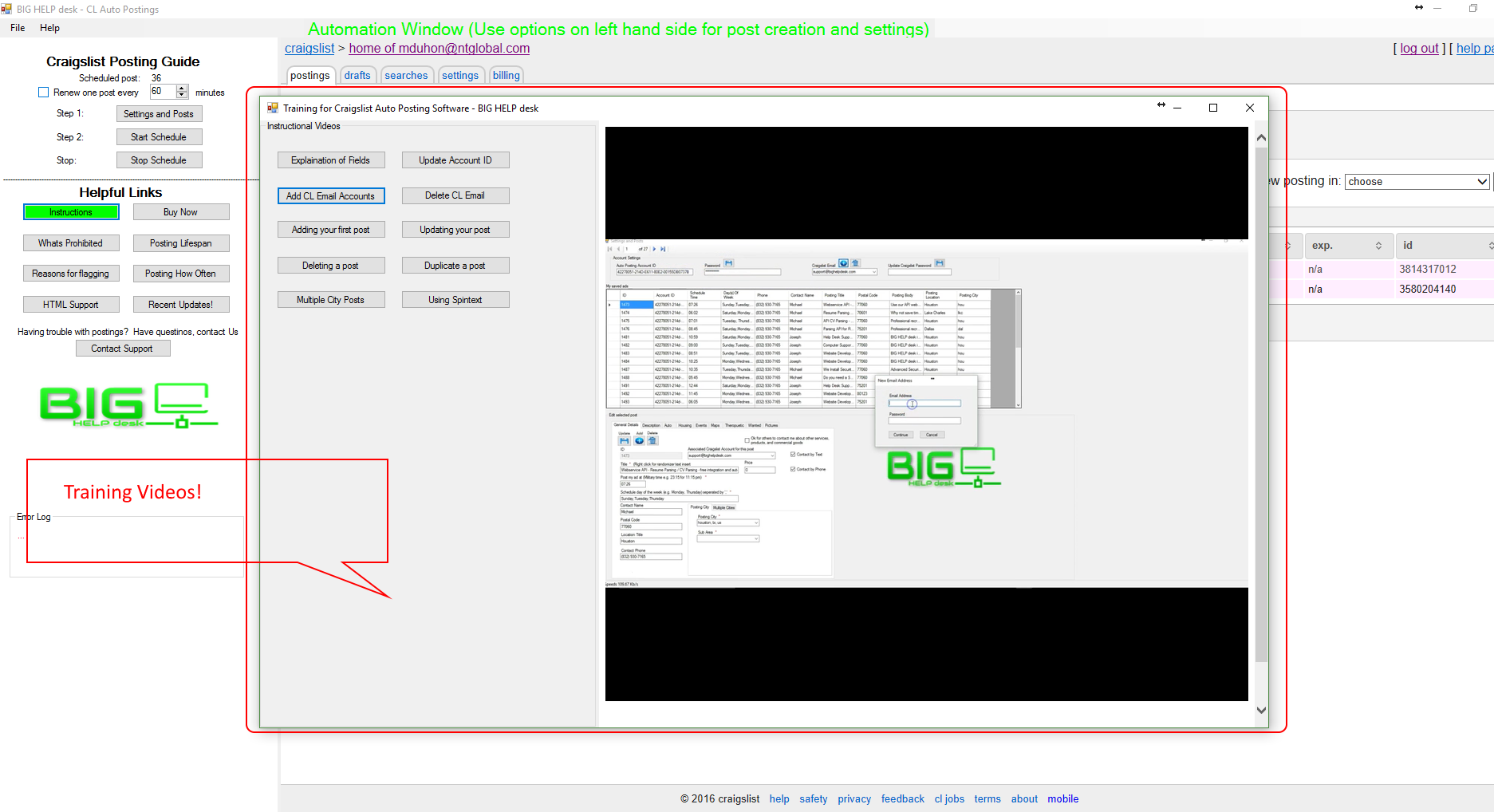Play Deleting a post video
Screen dimensions: 1494x812
tap(331, 266)
